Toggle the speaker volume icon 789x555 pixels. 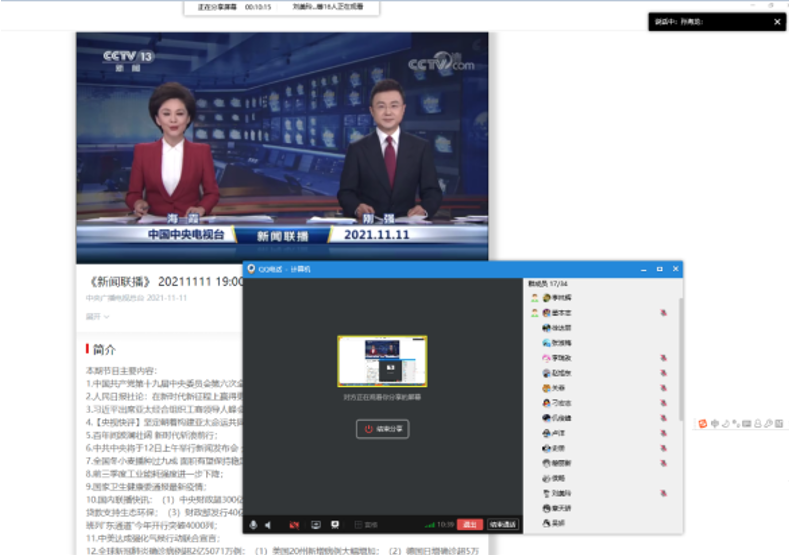coord(268,524)
